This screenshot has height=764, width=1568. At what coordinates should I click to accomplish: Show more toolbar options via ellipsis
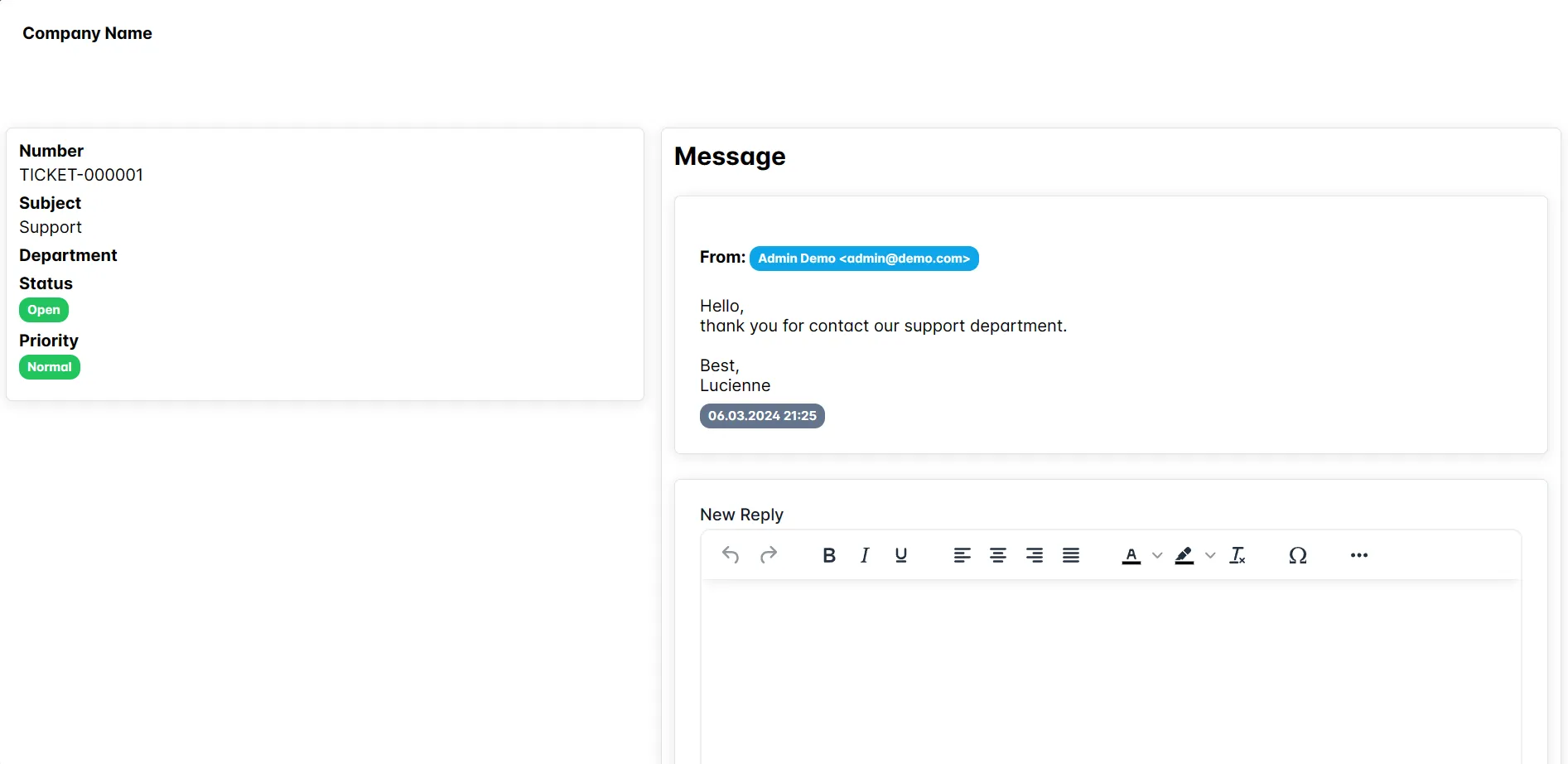1359,555
